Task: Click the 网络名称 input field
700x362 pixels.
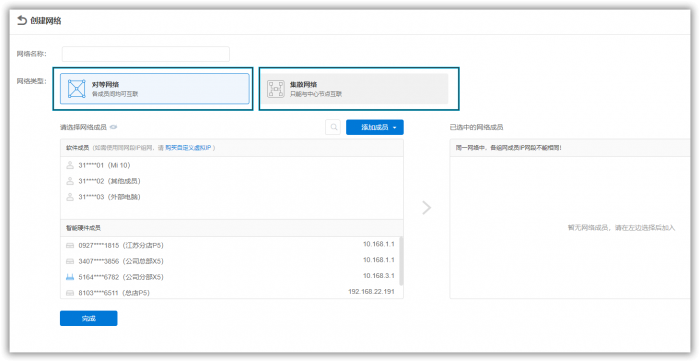Action: pos(146,54)
